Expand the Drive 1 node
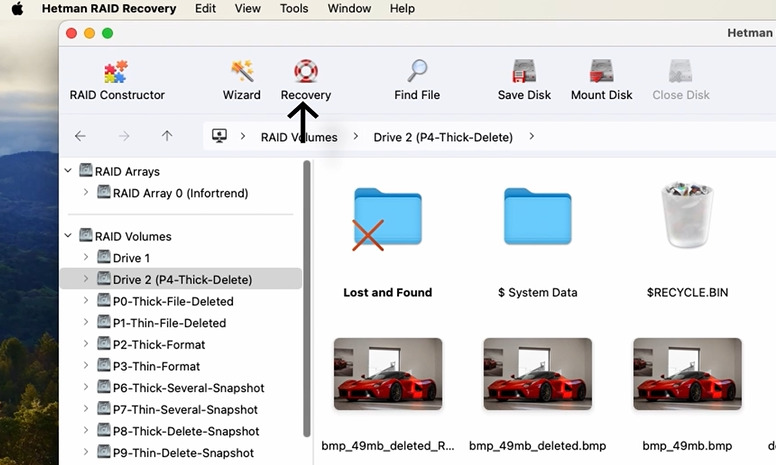The width and height of the screenshot is (776, 465). point(86,257)
